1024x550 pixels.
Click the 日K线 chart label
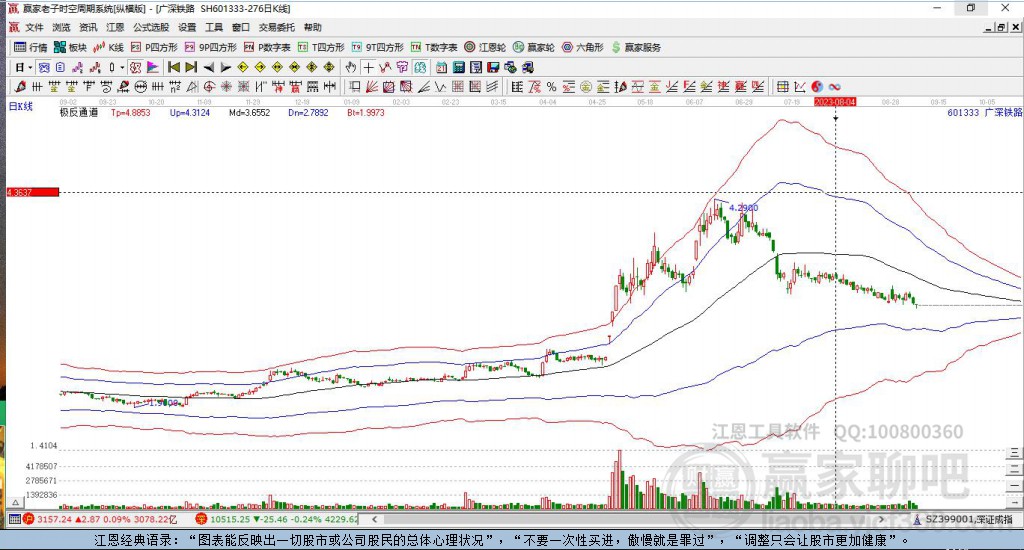tap(20, 106)
